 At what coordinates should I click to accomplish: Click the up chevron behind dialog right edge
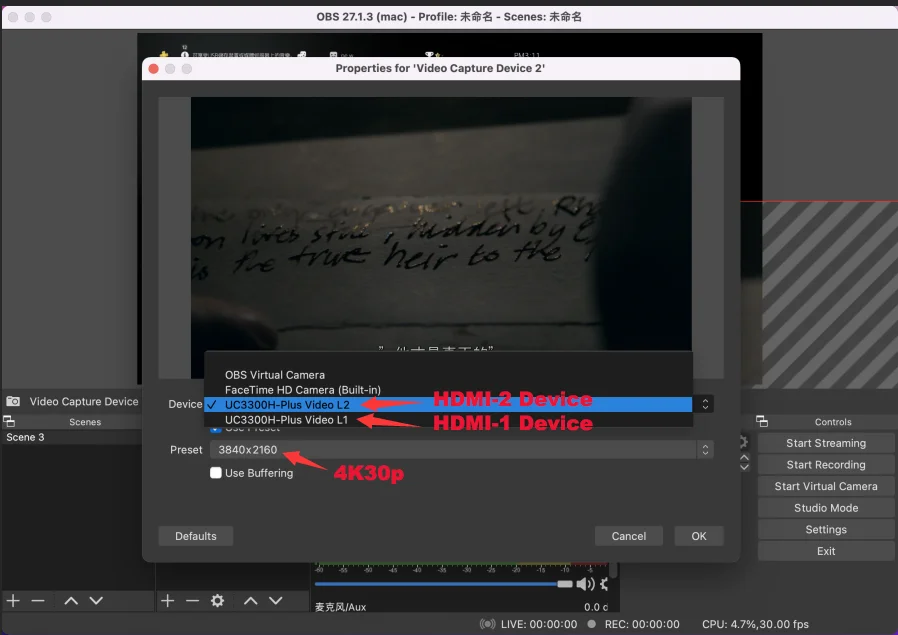pyautogui.click(x=745, y=457)
